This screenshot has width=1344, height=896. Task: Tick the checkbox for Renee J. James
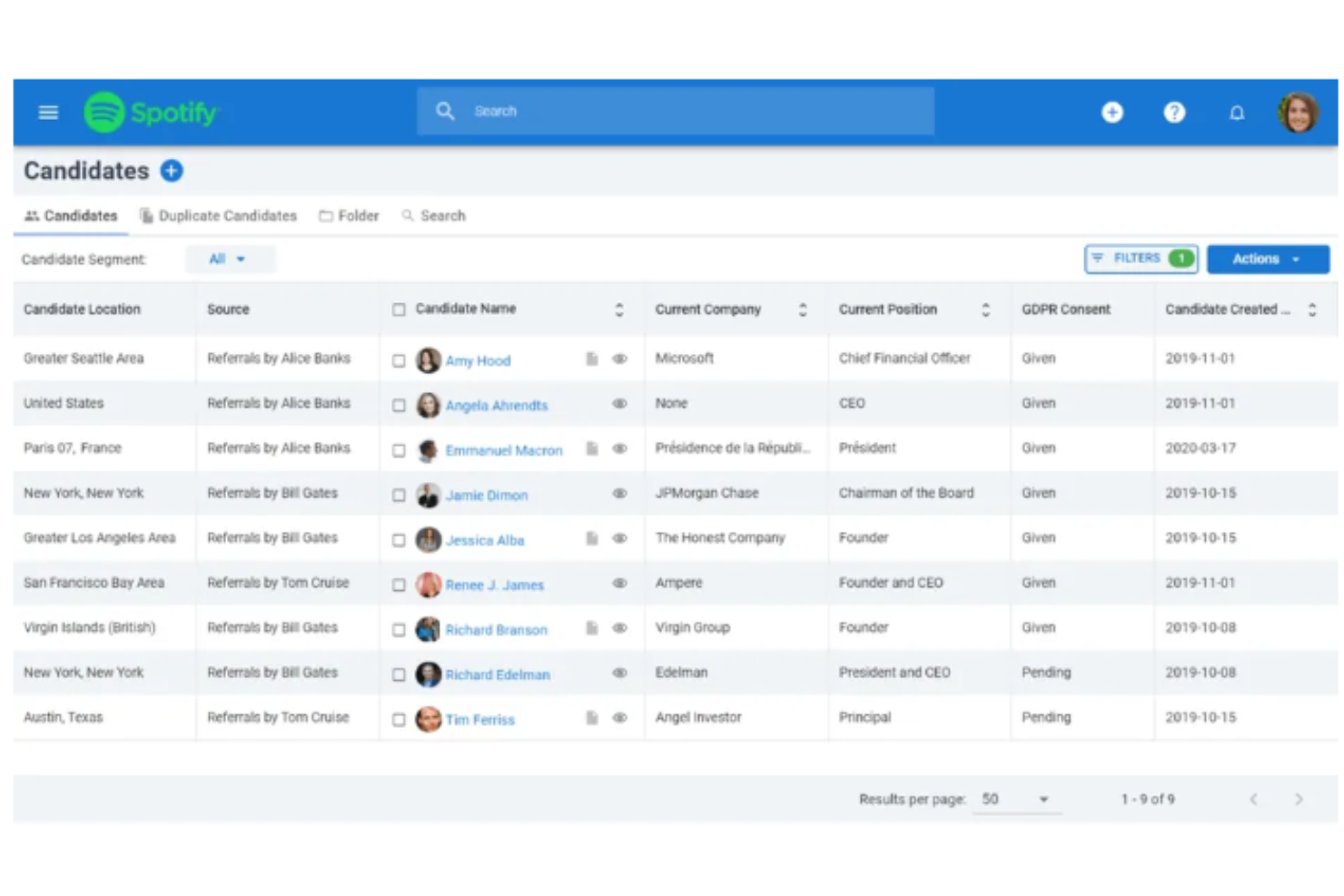[x=399, y=586]
